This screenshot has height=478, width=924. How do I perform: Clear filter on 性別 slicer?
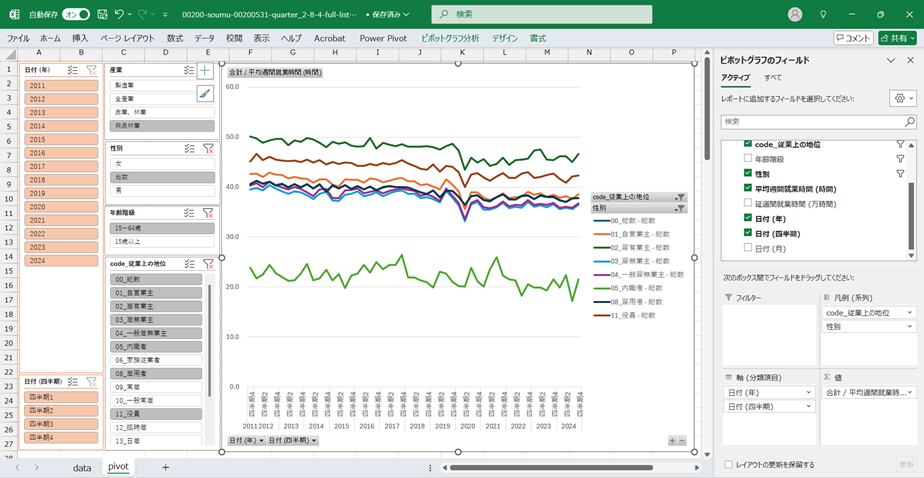pyautogui.click(x=208, y=147)
